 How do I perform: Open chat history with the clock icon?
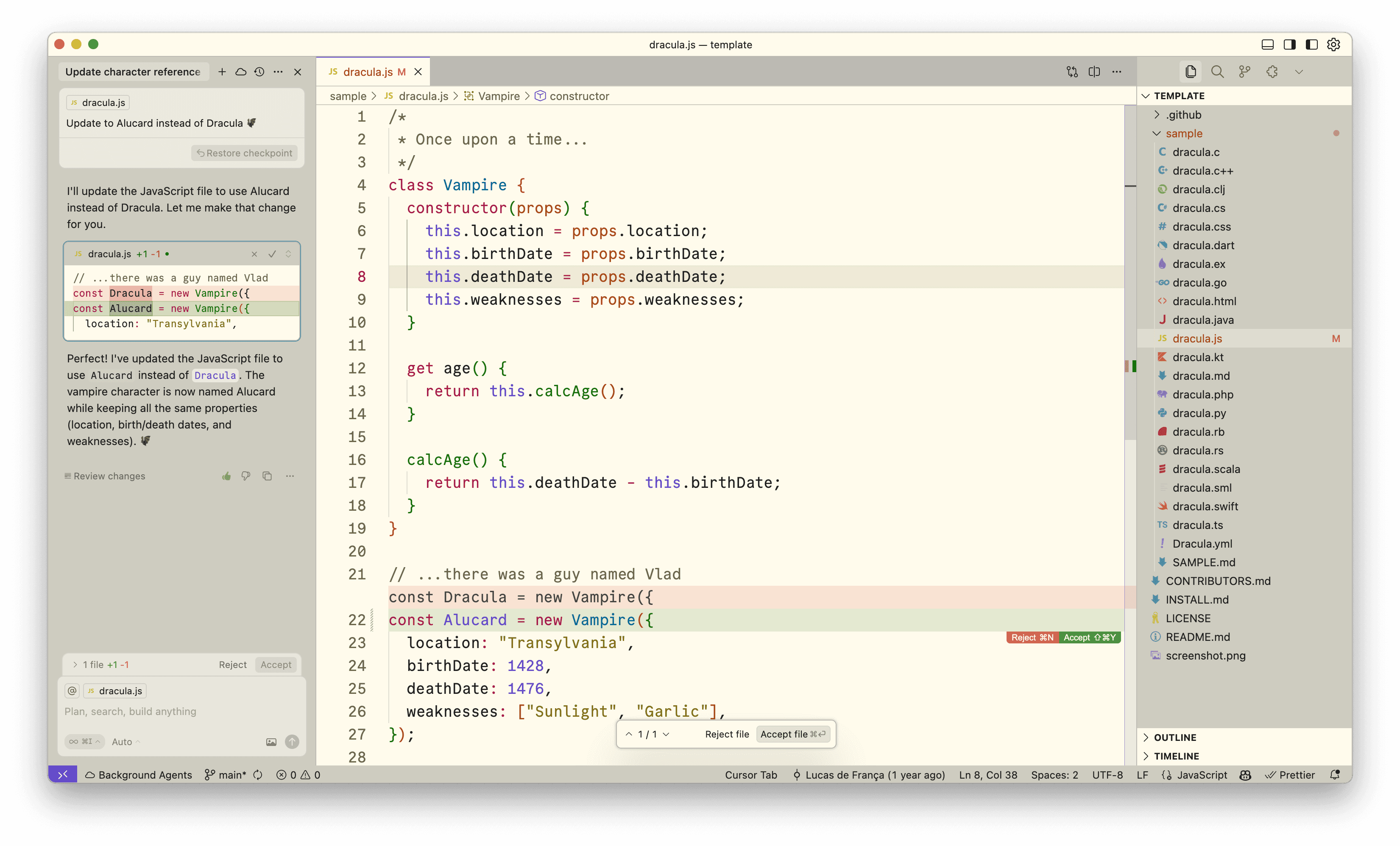point(259,72)
